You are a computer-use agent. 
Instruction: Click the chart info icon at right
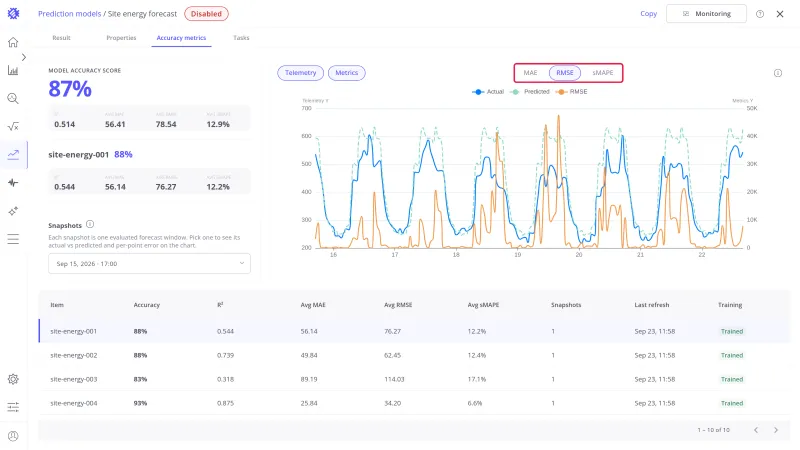778,73
